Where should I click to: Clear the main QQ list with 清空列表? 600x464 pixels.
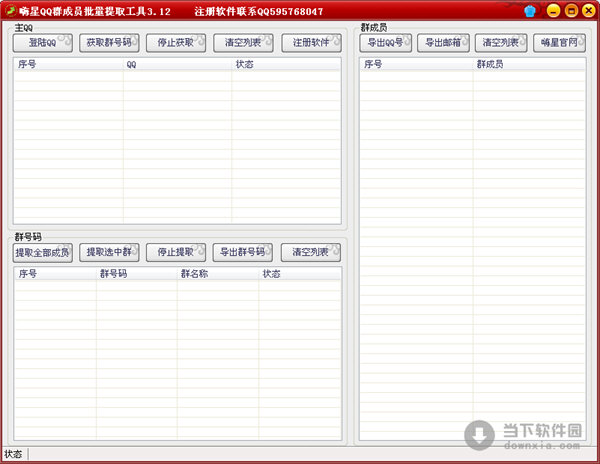pos(243,43)
